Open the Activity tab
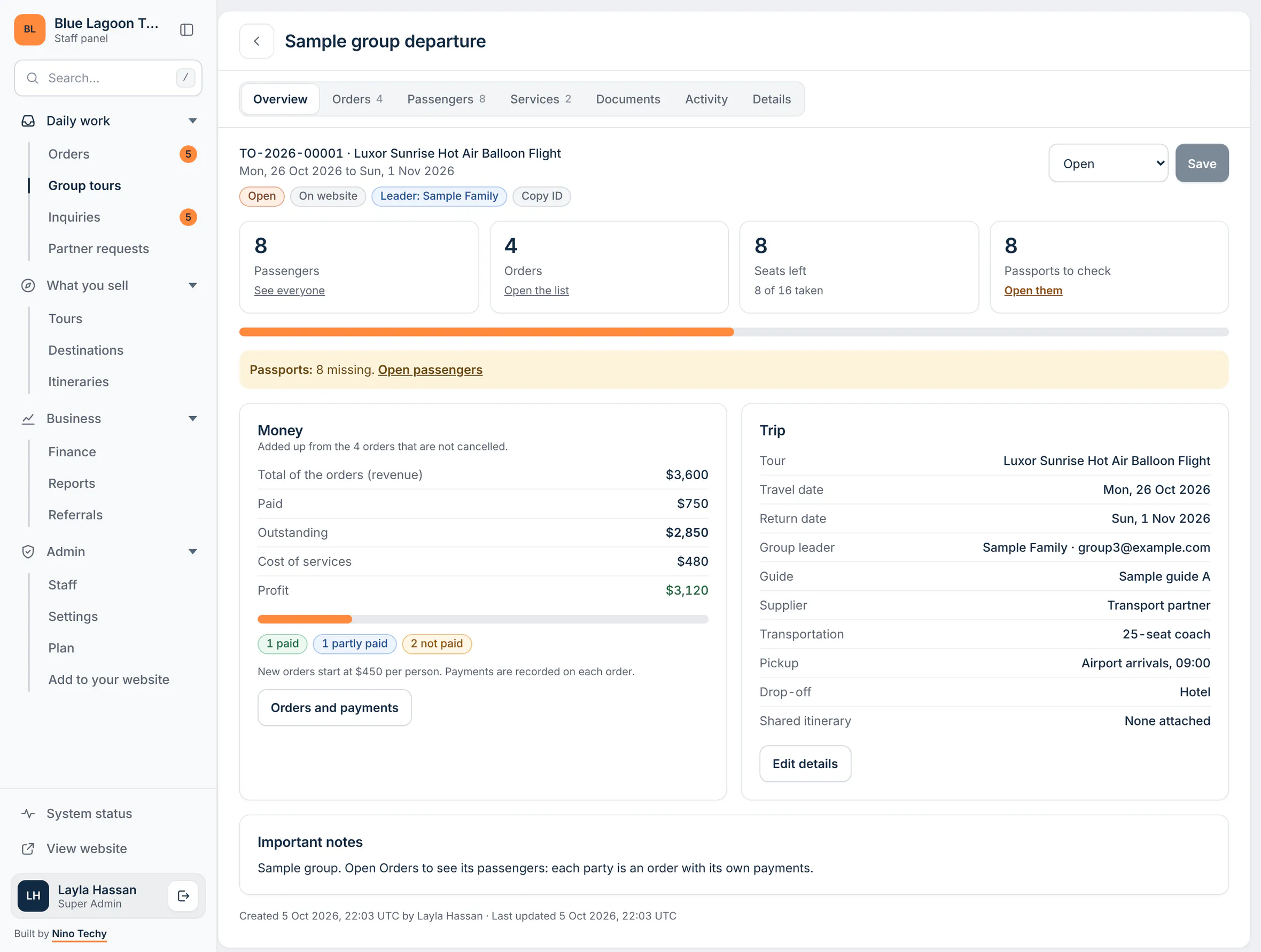The image size is (1261, 952). click(706, 99)
